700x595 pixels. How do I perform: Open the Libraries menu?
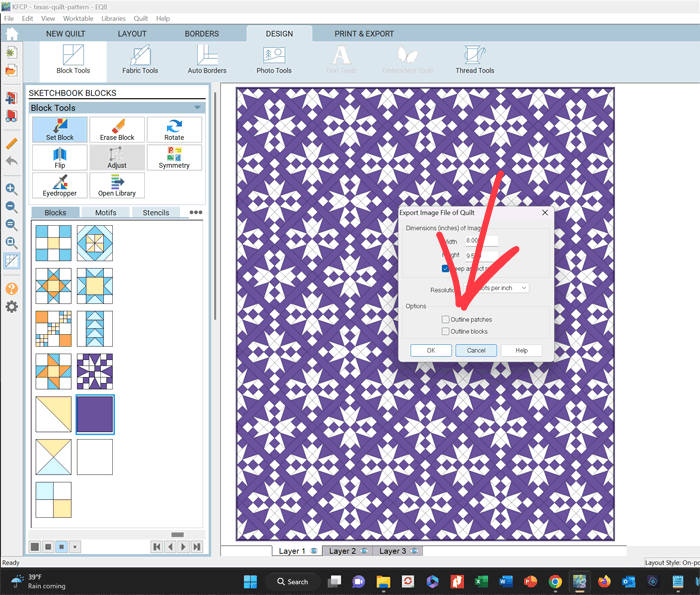click(x=113, y=19)
